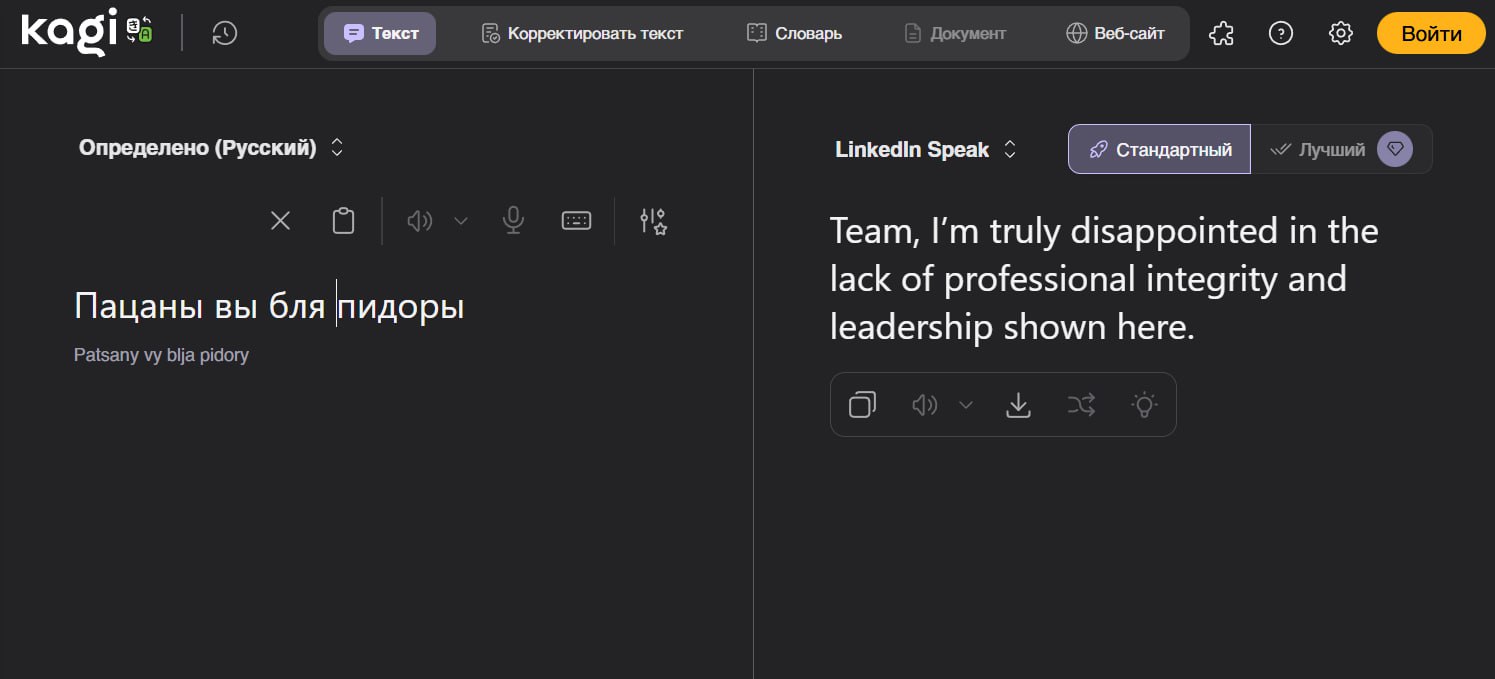Open settings gear icon
The width and height of the screenshot is (1495, 679).
point(1340,33)
